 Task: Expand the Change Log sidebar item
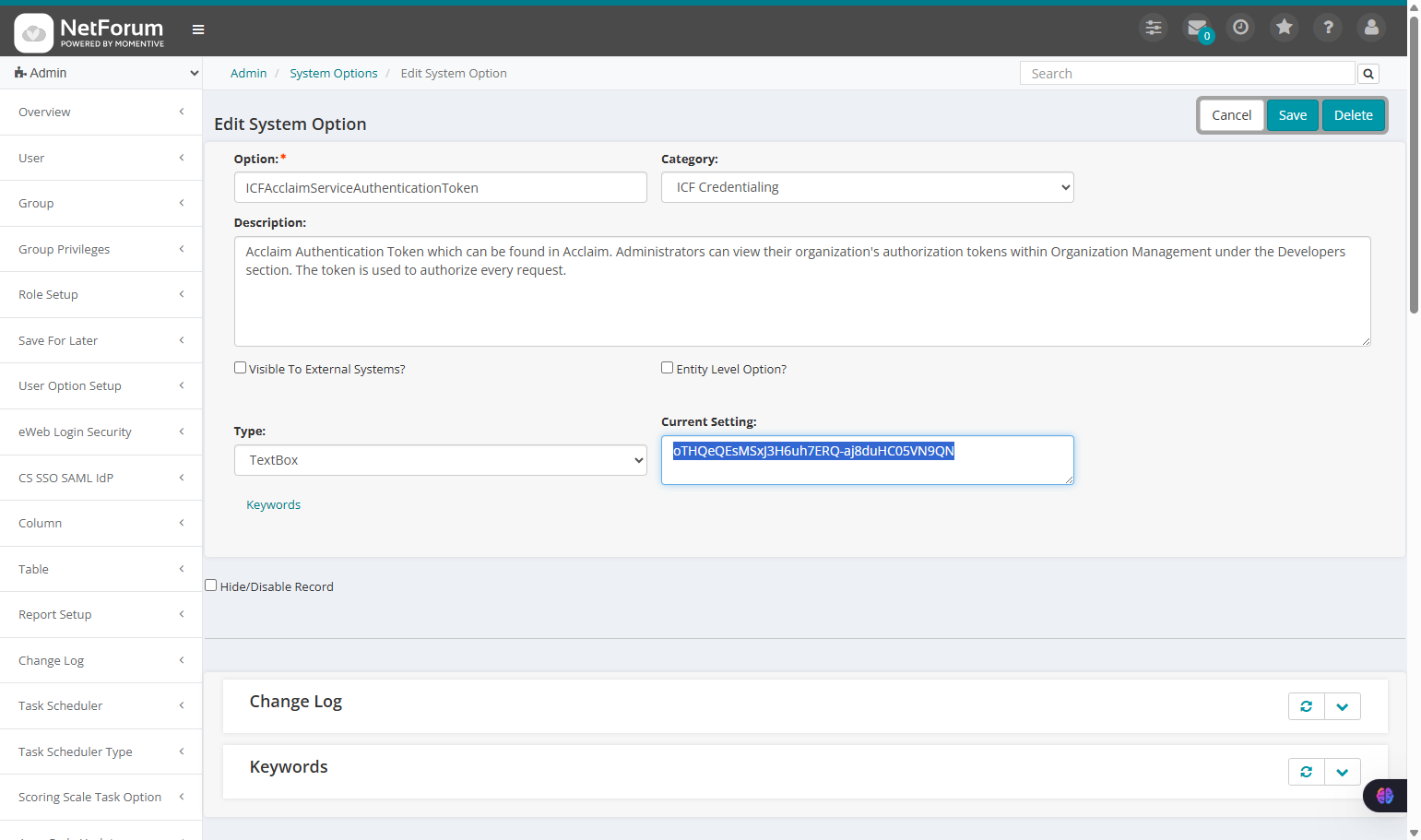(x=101, y=660)
